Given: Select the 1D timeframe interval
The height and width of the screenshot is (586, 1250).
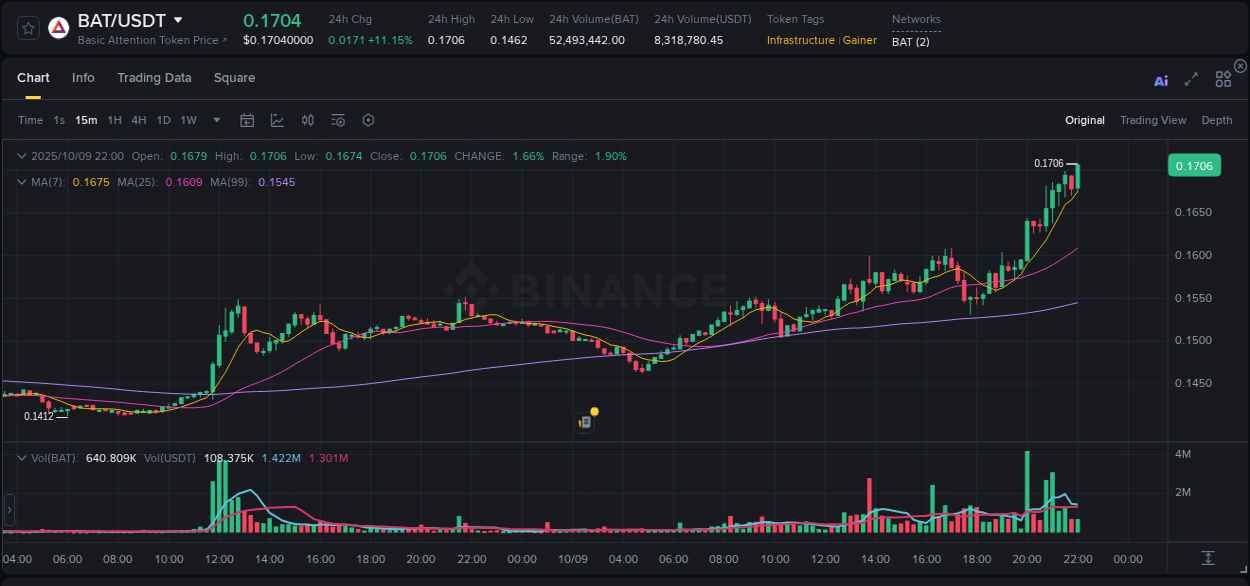Looking at the screenshot, I should (x=163, y=119).
